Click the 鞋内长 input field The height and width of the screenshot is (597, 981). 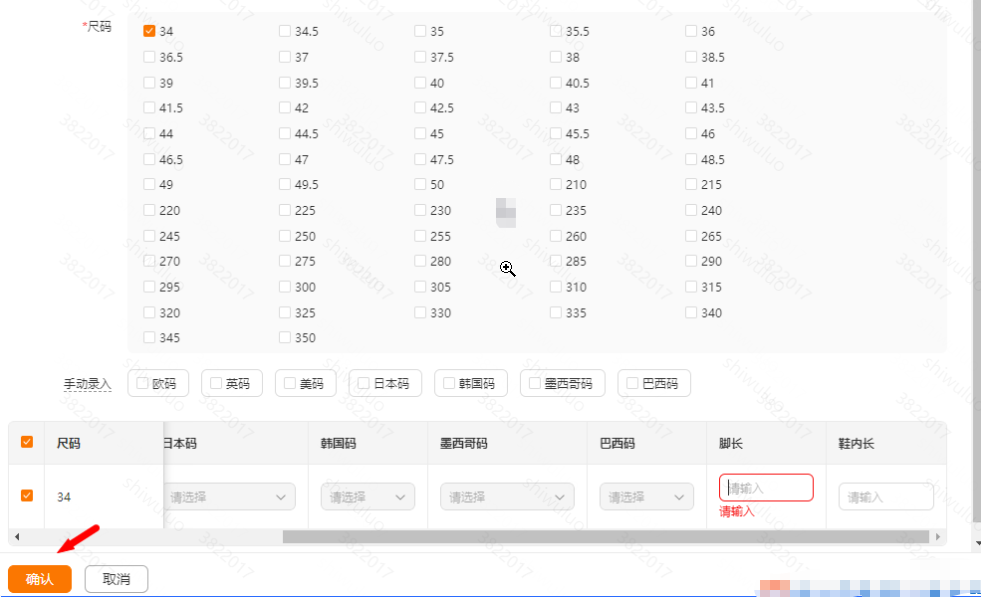click(884, 496)
